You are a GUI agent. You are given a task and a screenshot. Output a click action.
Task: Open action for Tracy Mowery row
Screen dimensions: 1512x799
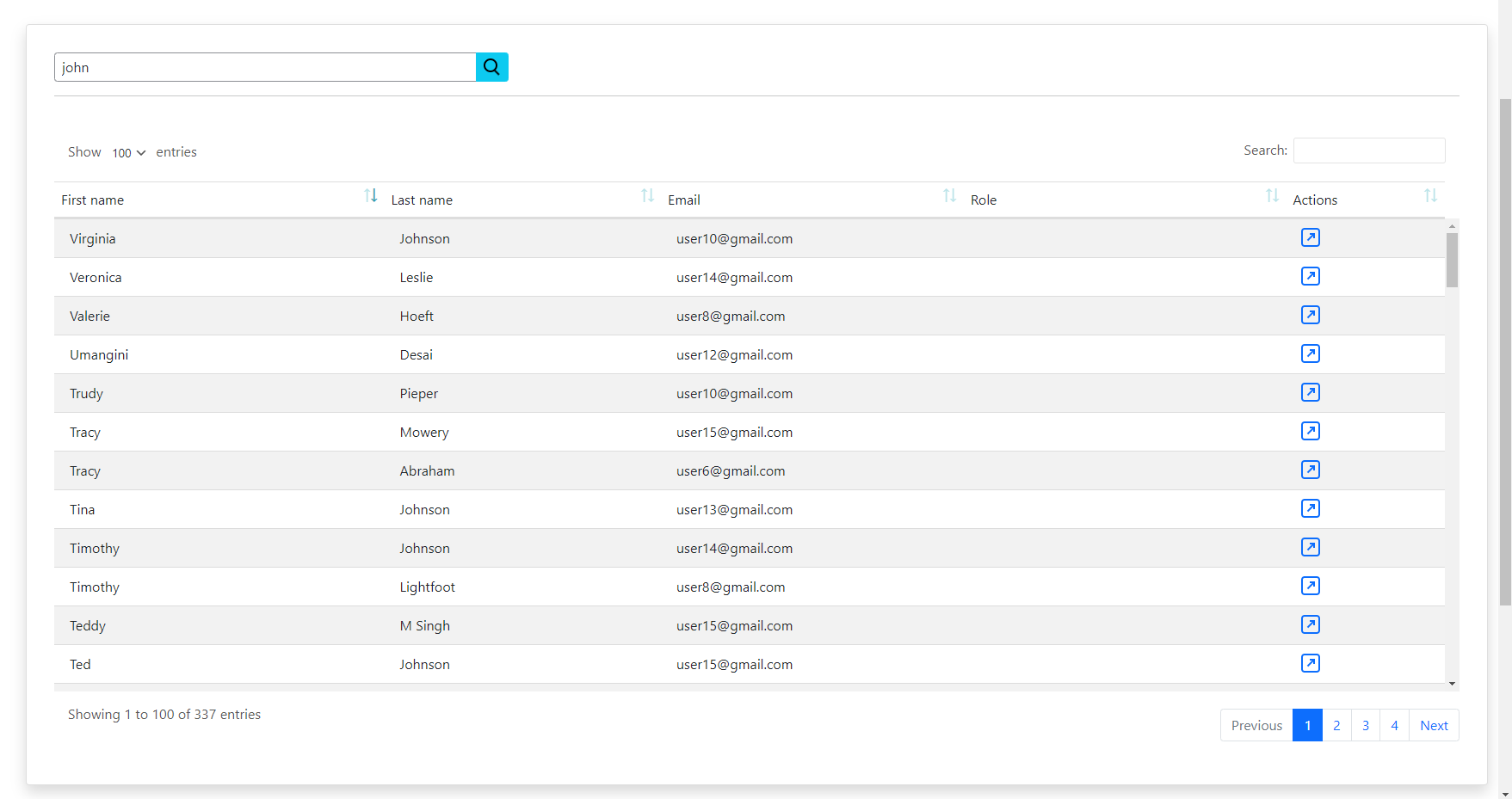1310,431
